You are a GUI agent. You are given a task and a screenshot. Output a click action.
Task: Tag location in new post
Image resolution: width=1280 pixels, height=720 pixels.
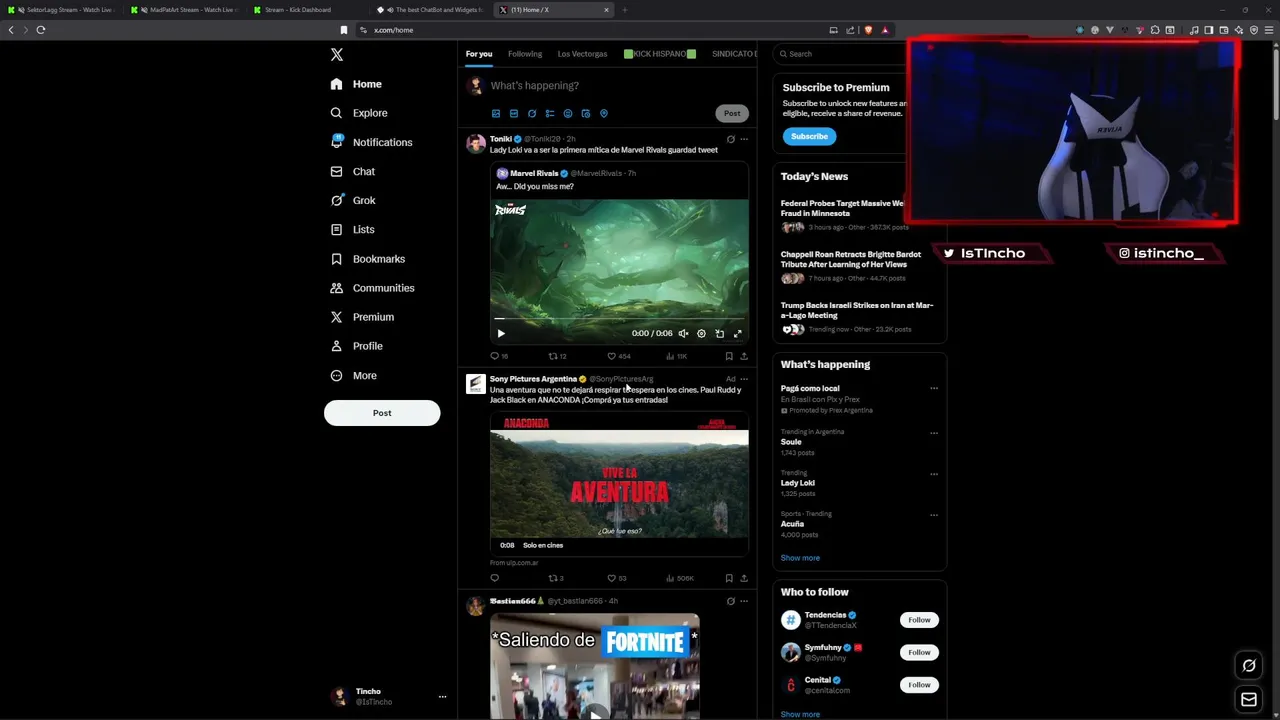pyautogui.click(x=604, y=114)
